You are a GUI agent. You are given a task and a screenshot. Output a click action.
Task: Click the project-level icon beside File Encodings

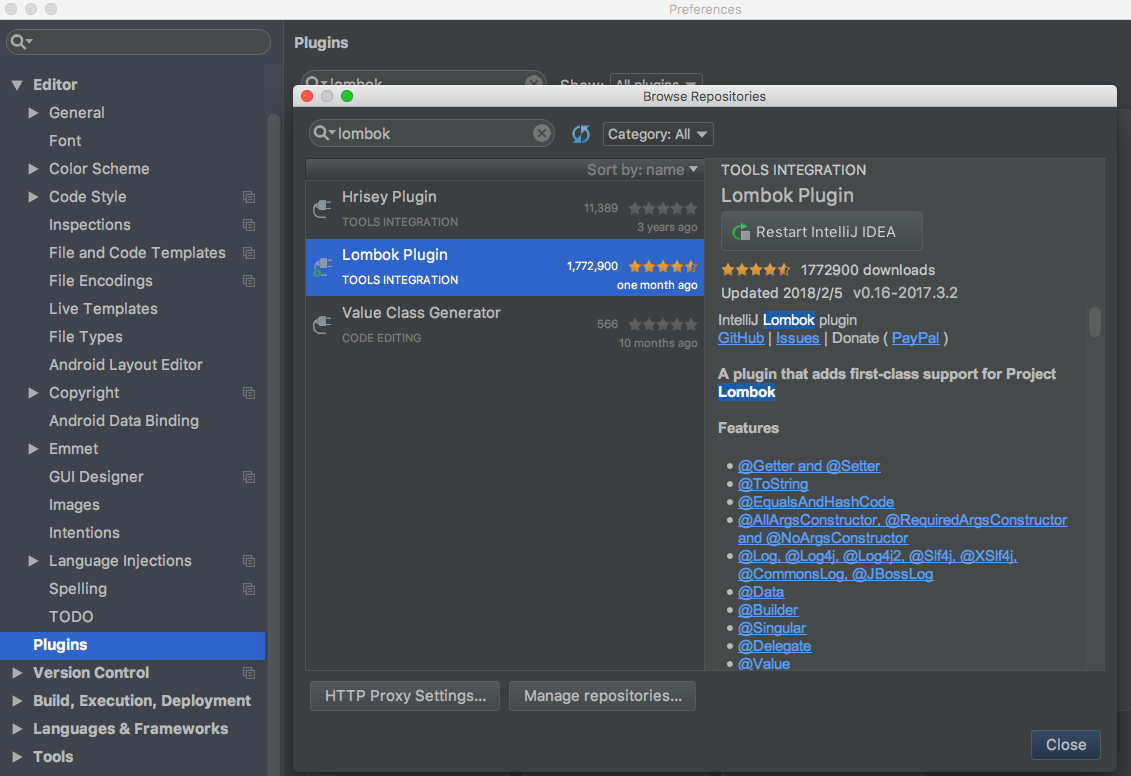[249, 281]
